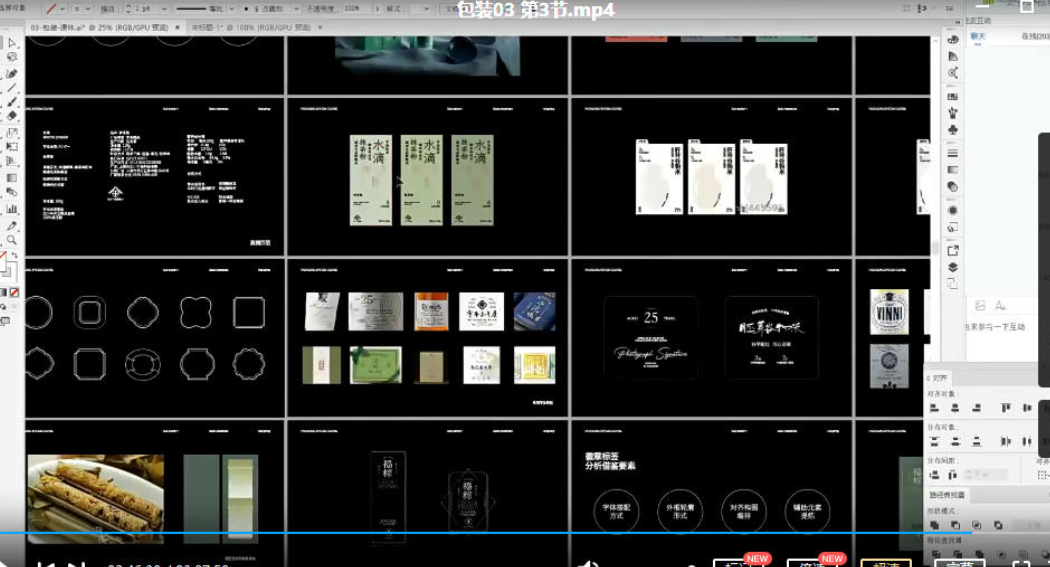This screenshot has height=567, width=1050.
Task: Click the video player volume icon
Action: click(x=588, y=564)
